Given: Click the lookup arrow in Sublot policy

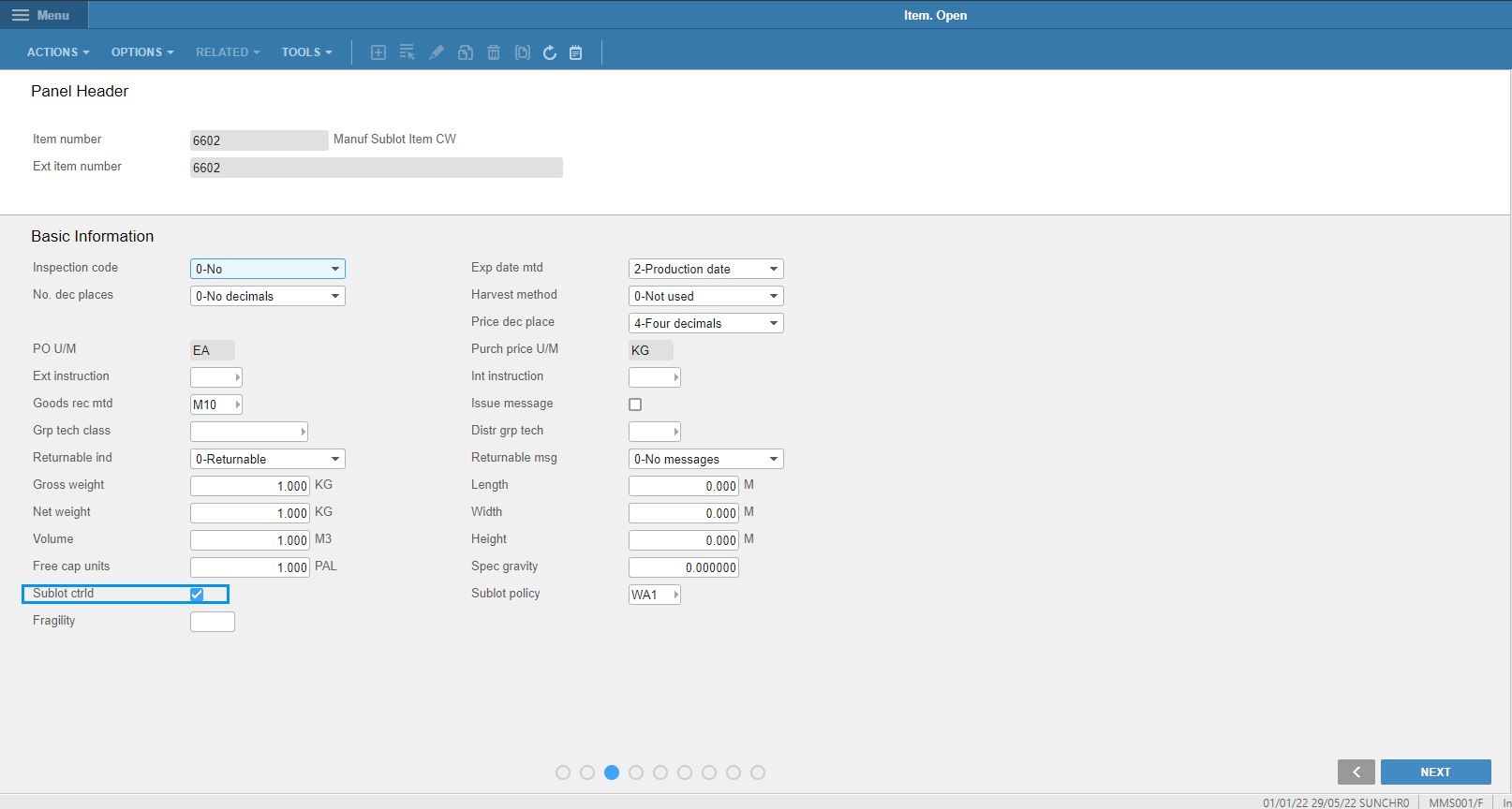Looking at the screenshot, I should [675, 595].
